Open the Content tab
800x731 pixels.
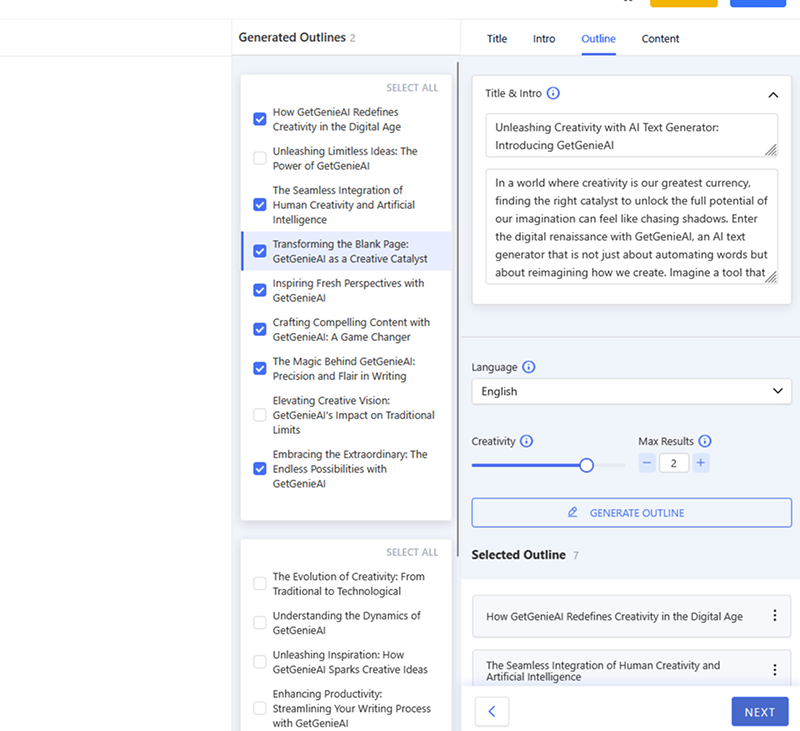coord(660,39)
